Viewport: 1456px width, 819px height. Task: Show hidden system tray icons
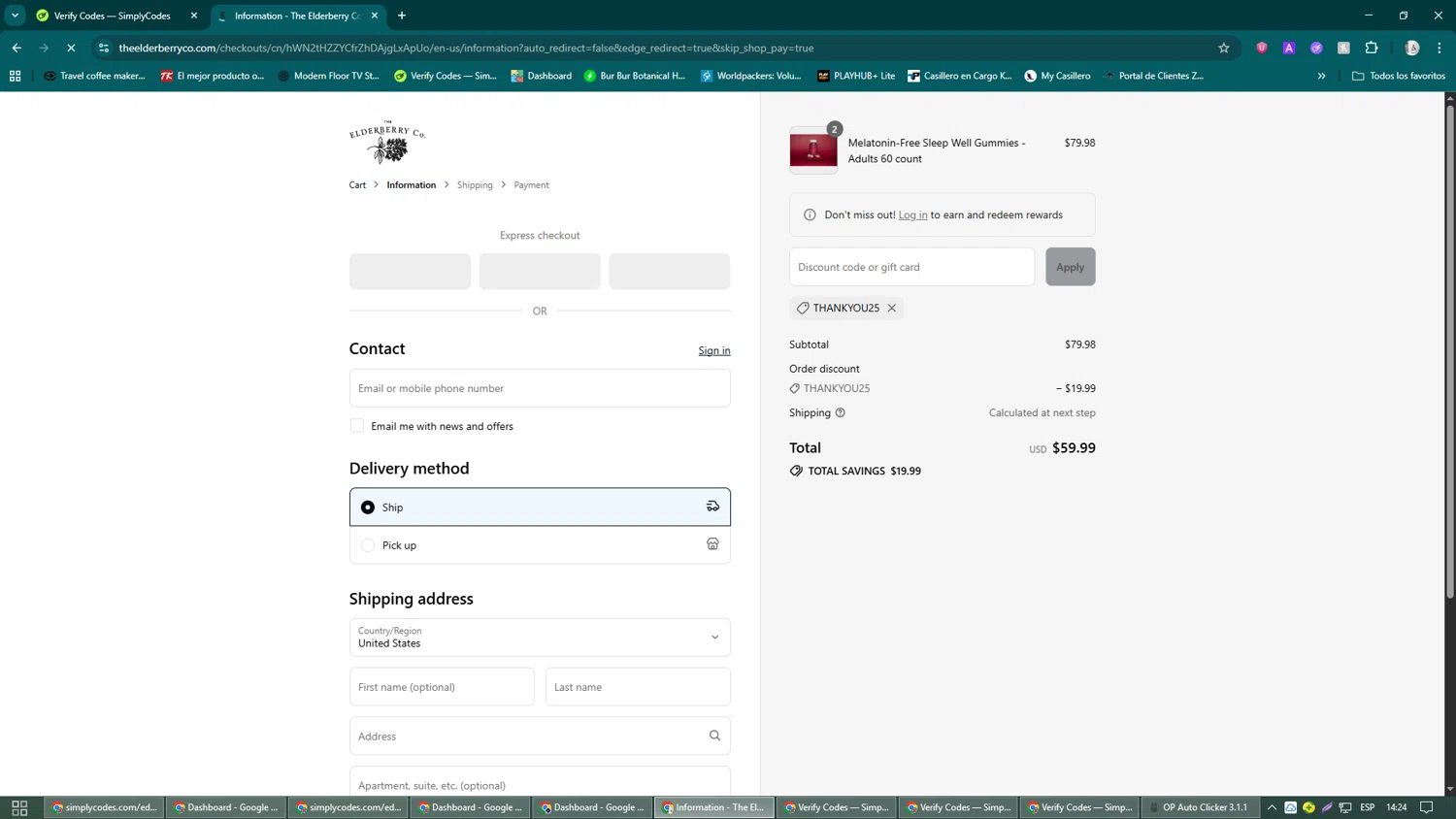click(1272, 807)
